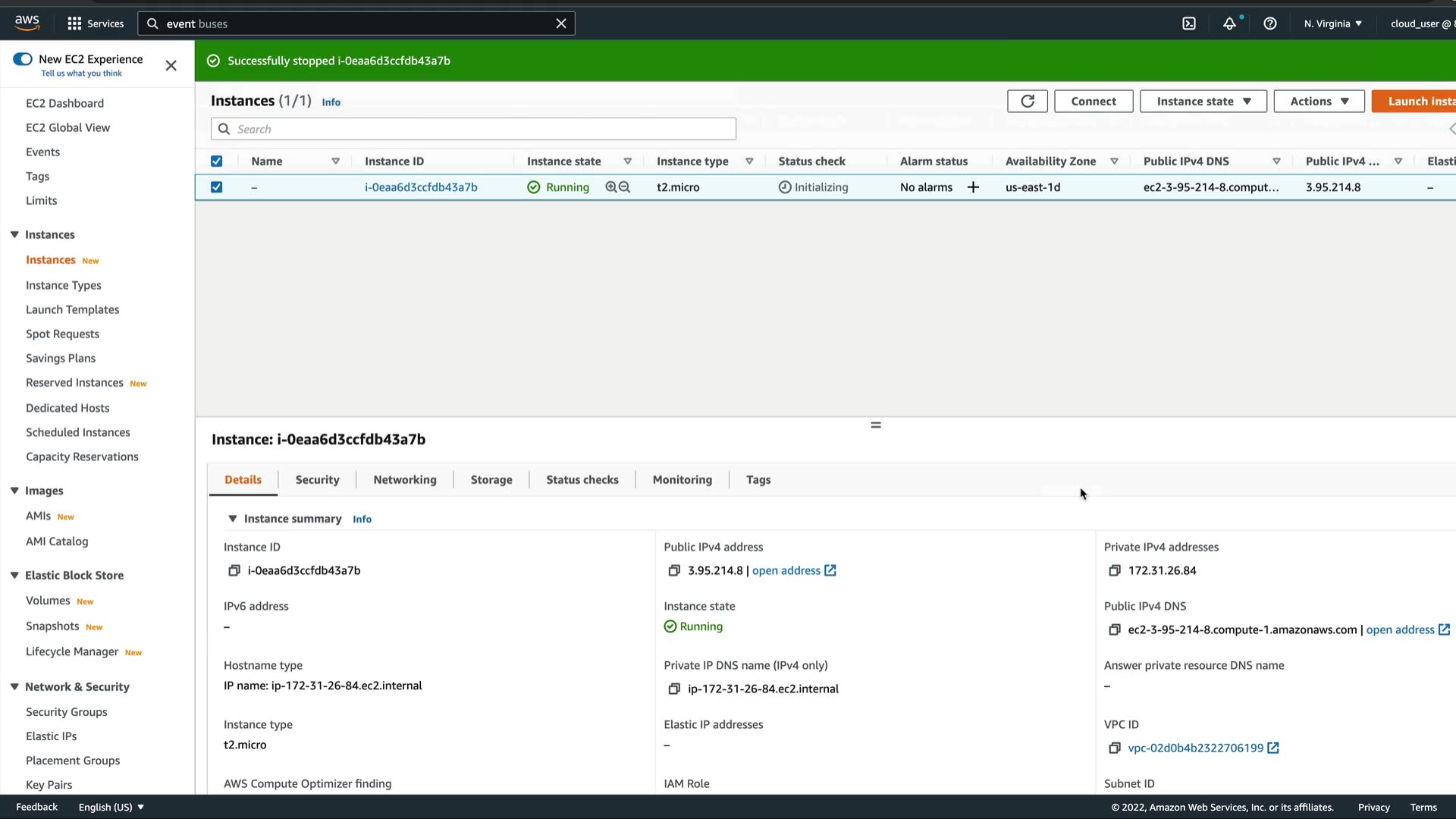1456x819 pixels.
Task: Open the VPC ID link
Action: point(1195,748)
